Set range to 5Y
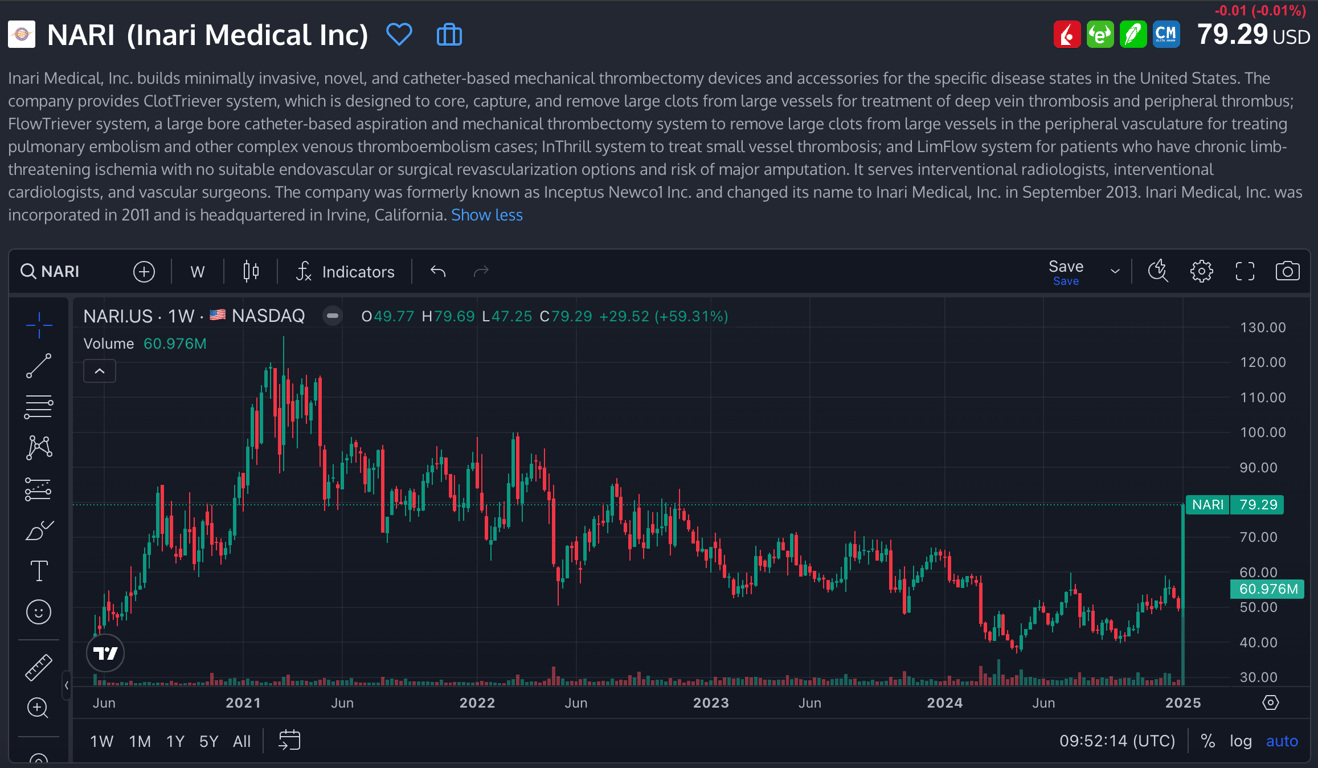 [x=208, y=741]
